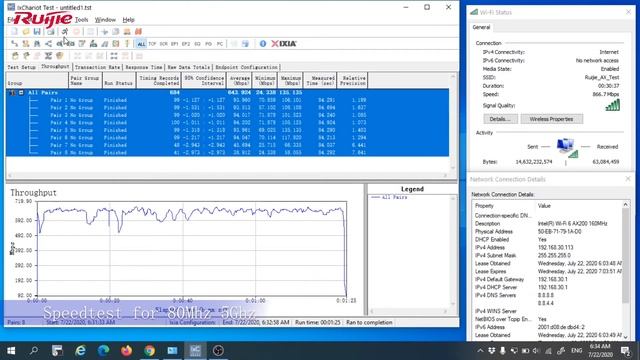Click the exclamation mark icon in second toolbar

127,44
